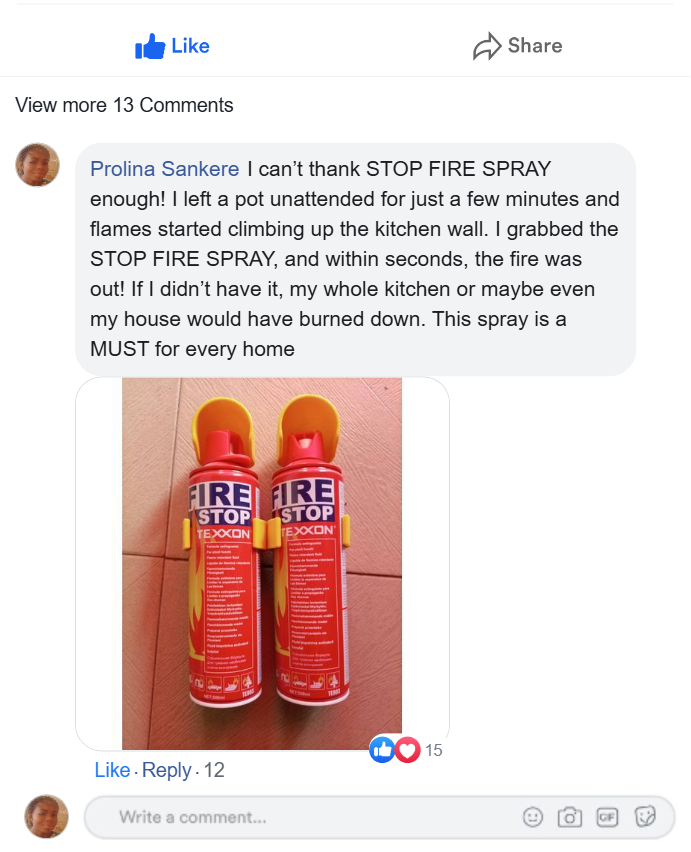This screenshot has width=691, height=852.
Task: Open the GIF picker in the comment box
Action: 607,817
